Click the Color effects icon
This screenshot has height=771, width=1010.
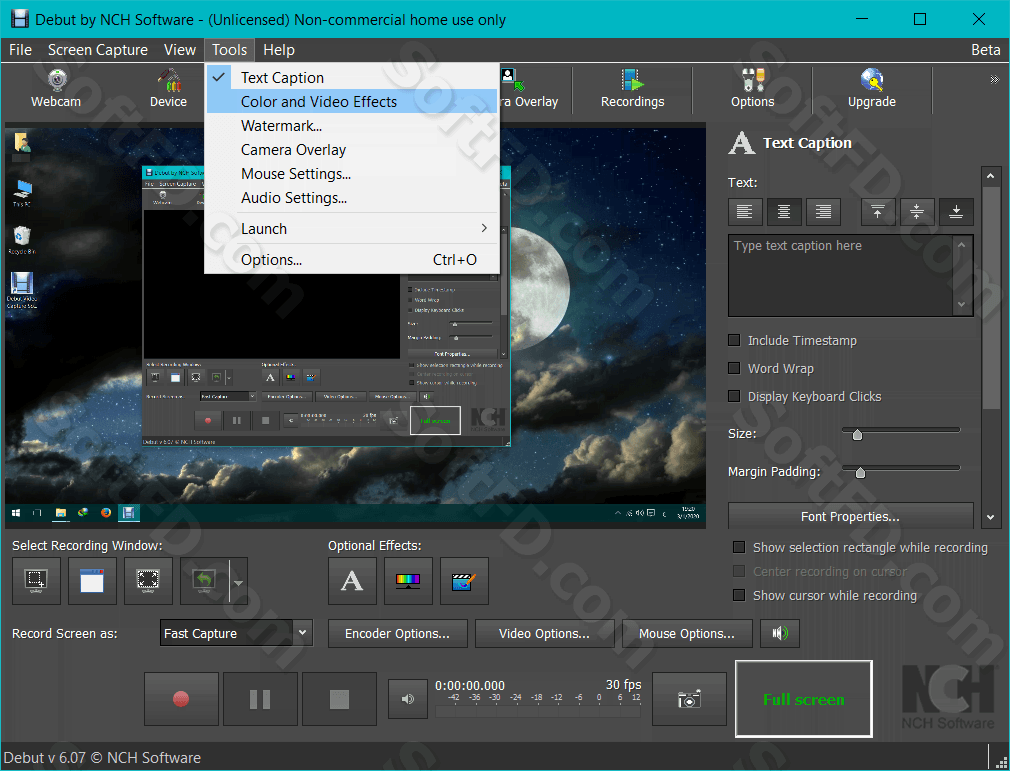[408, 581]
